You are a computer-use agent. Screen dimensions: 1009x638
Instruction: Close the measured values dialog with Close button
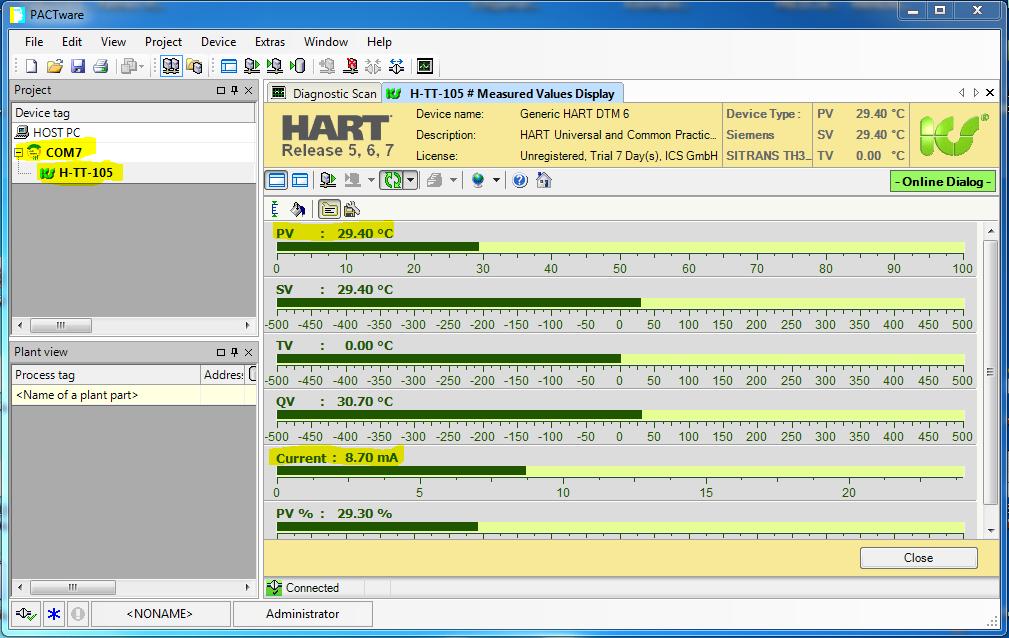click(x=918, y=558)
